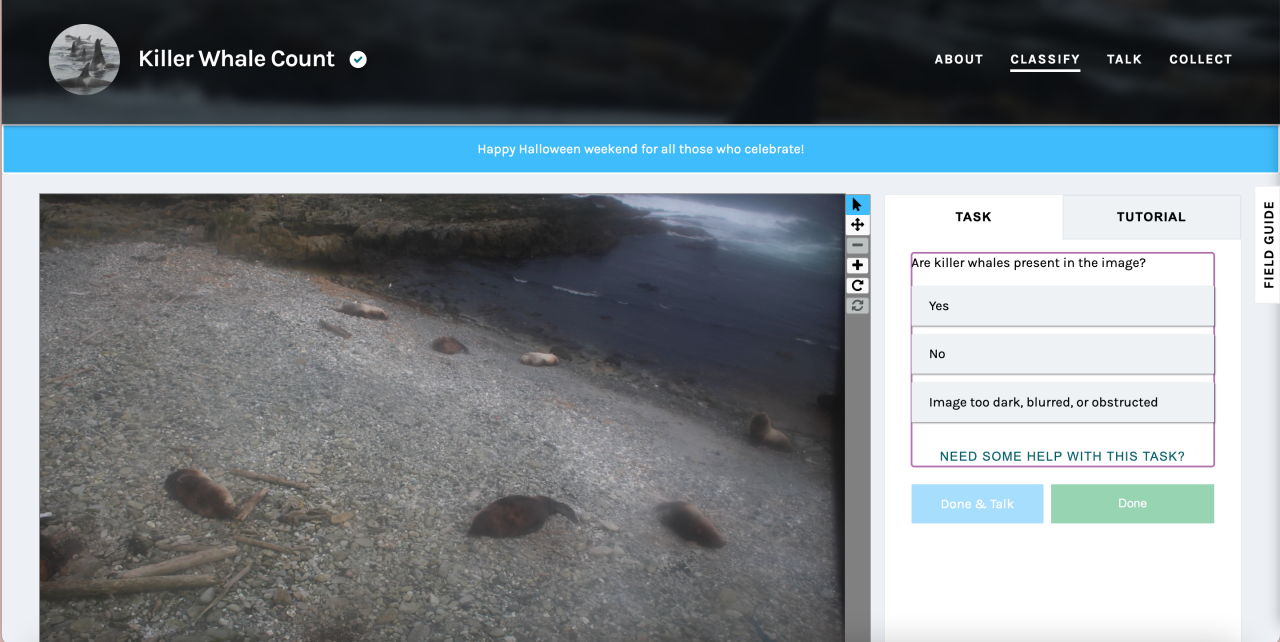
Task: Click the beach subject image
Action: 442,418
